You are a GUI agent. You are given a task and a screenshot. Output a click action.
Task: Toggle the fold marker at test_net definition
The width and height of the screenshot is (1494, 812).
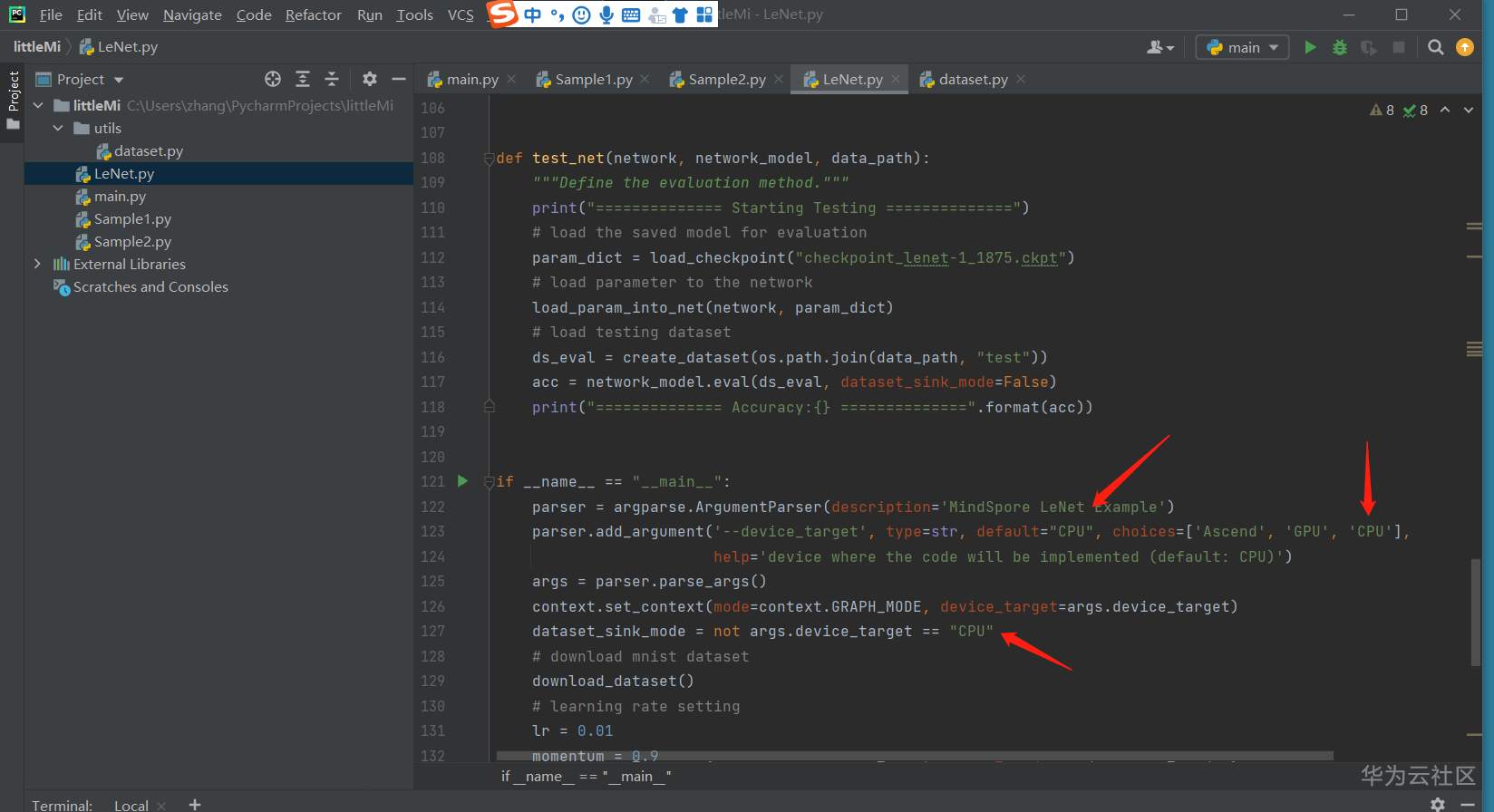tap(489, 159)
